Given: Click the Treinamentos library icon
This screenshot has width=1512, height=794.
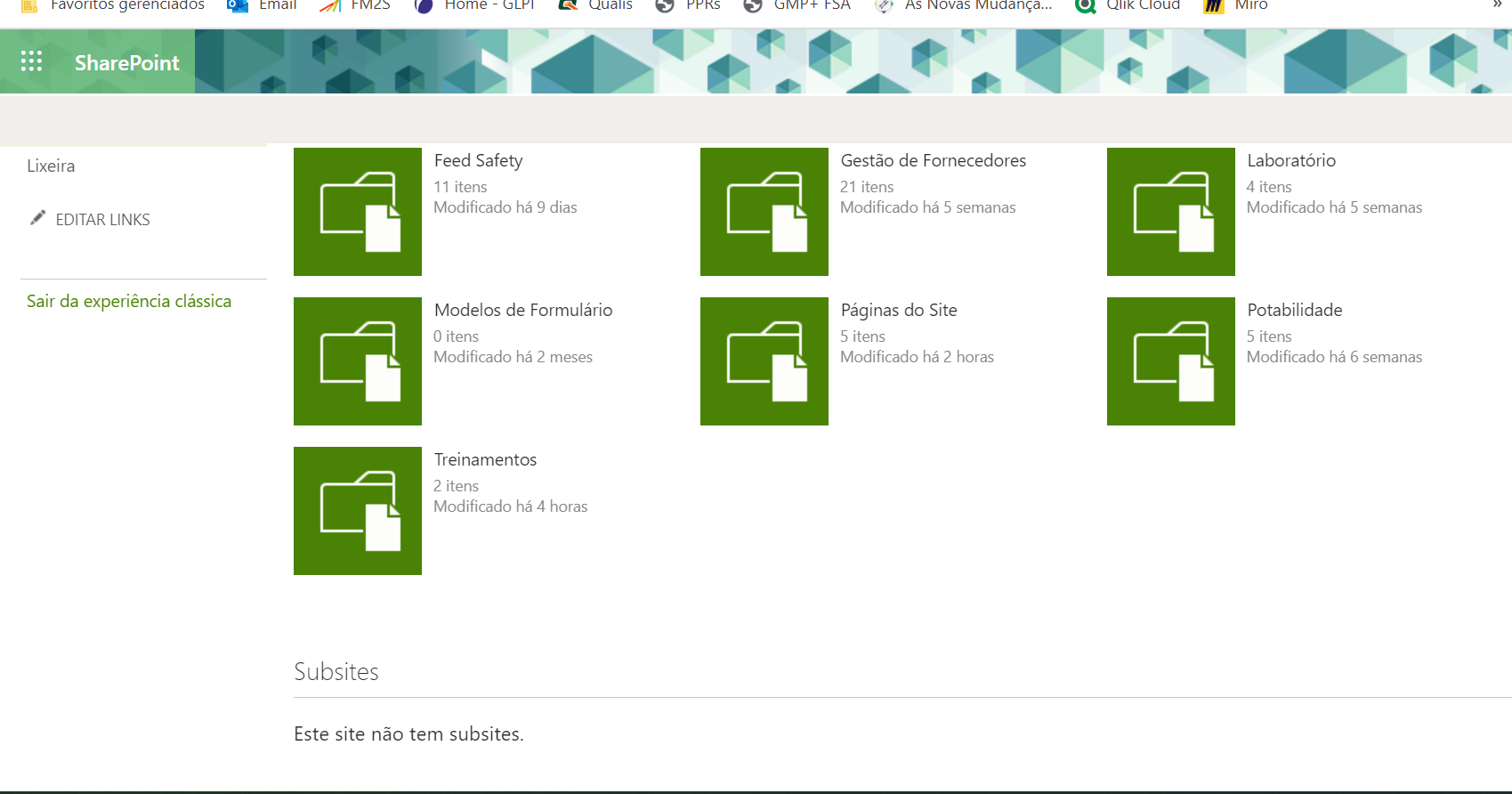Looking at the screenshot, I should [x=358, y=511].
